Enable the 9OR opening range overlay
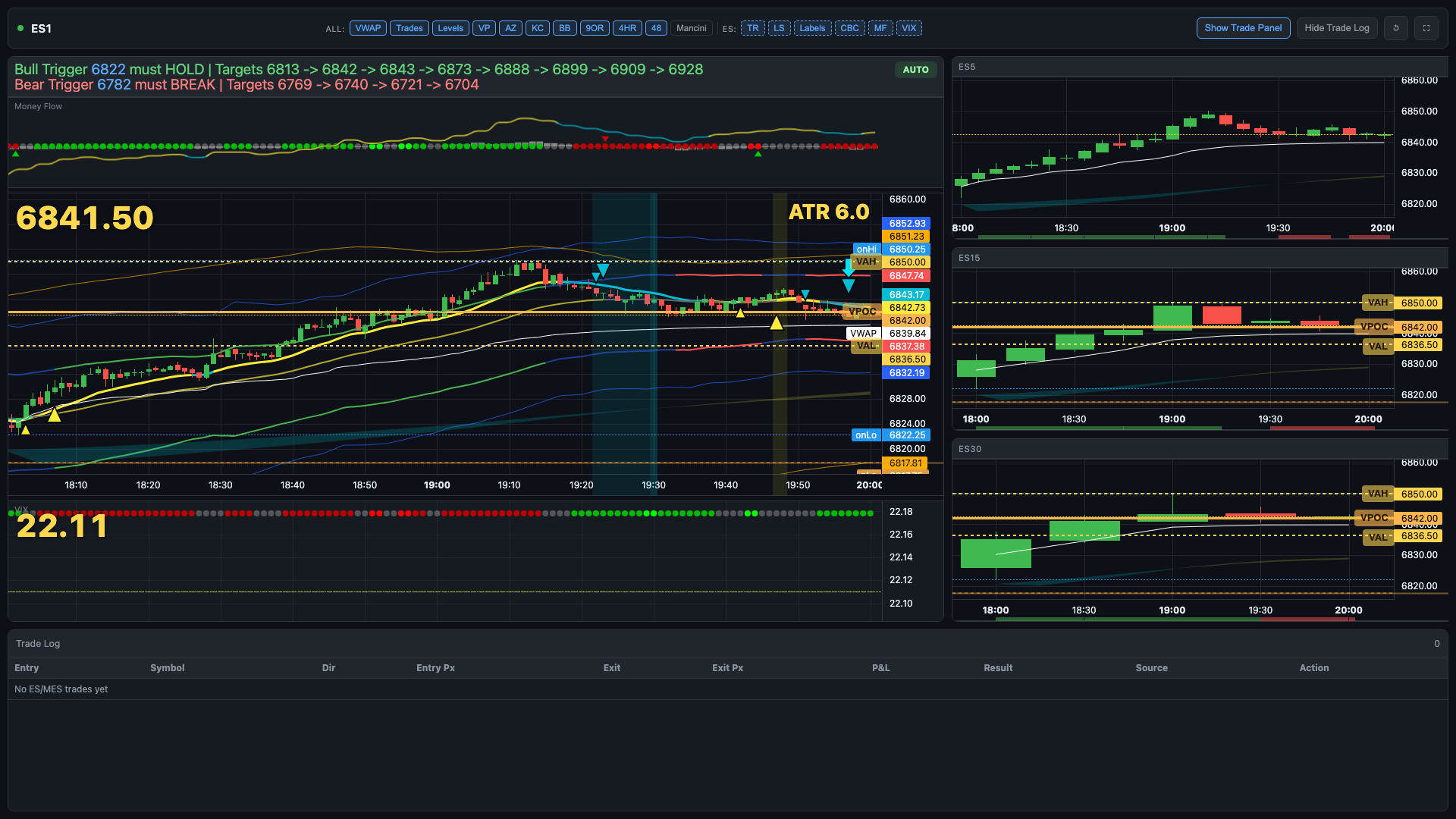Screen dimensions: 1456x819 click(595, 28)
